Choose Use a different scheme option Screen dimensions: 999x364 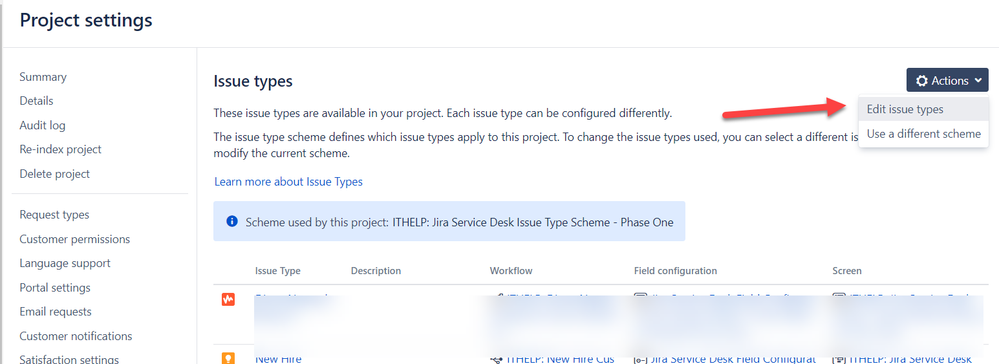(923, 134)
